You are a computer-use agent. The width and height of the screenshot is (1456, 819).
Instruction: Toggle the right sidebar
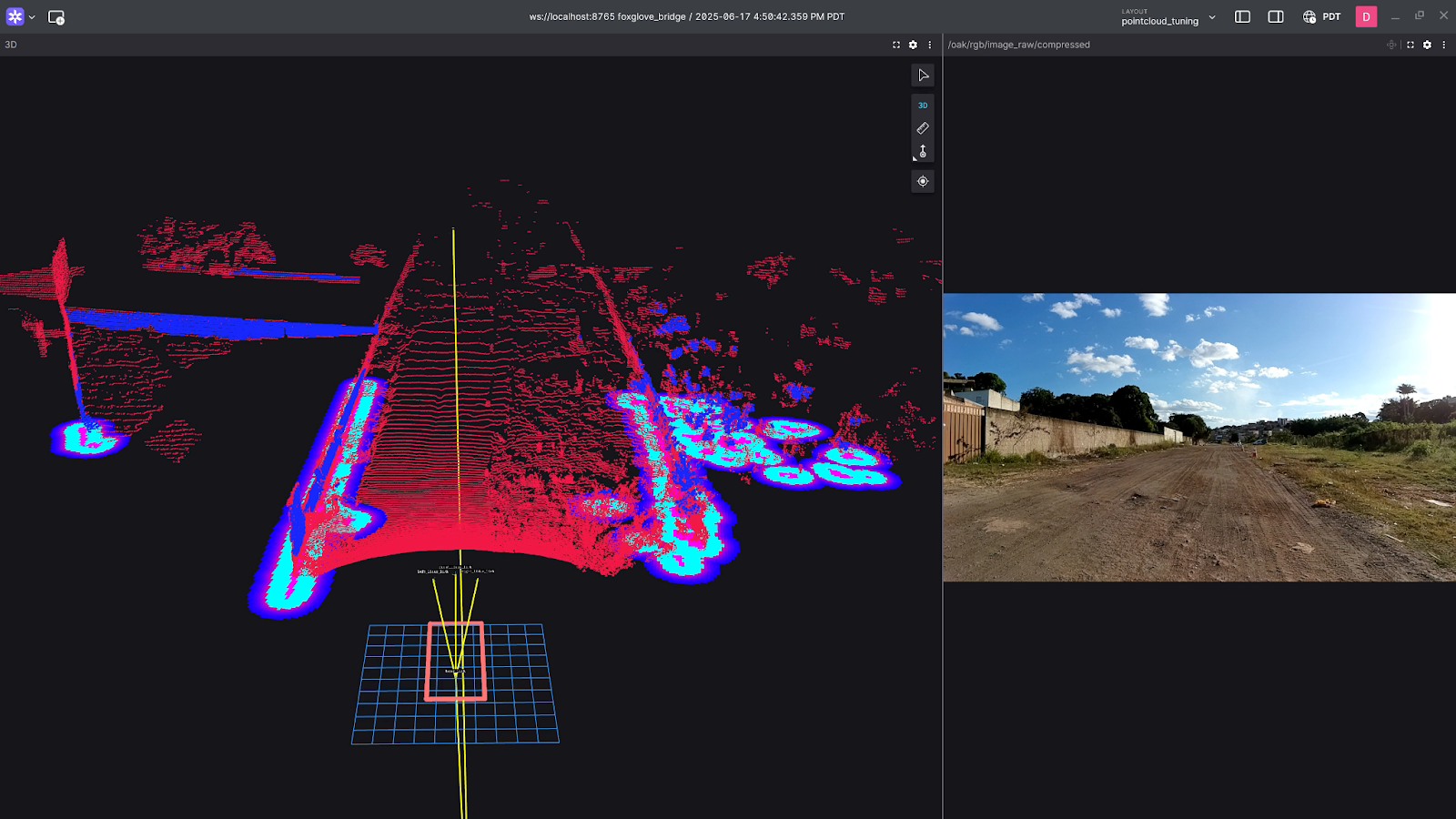click(x=1276, y=17)
